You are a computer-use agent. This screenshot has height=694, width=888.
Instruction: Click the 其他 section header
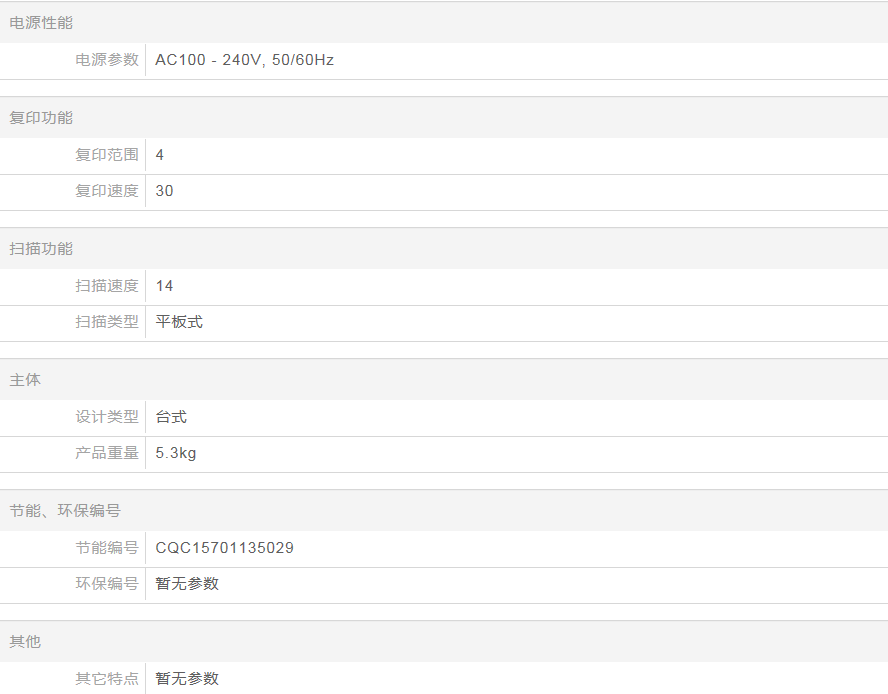pyautogui.click(x=25, y=642)
